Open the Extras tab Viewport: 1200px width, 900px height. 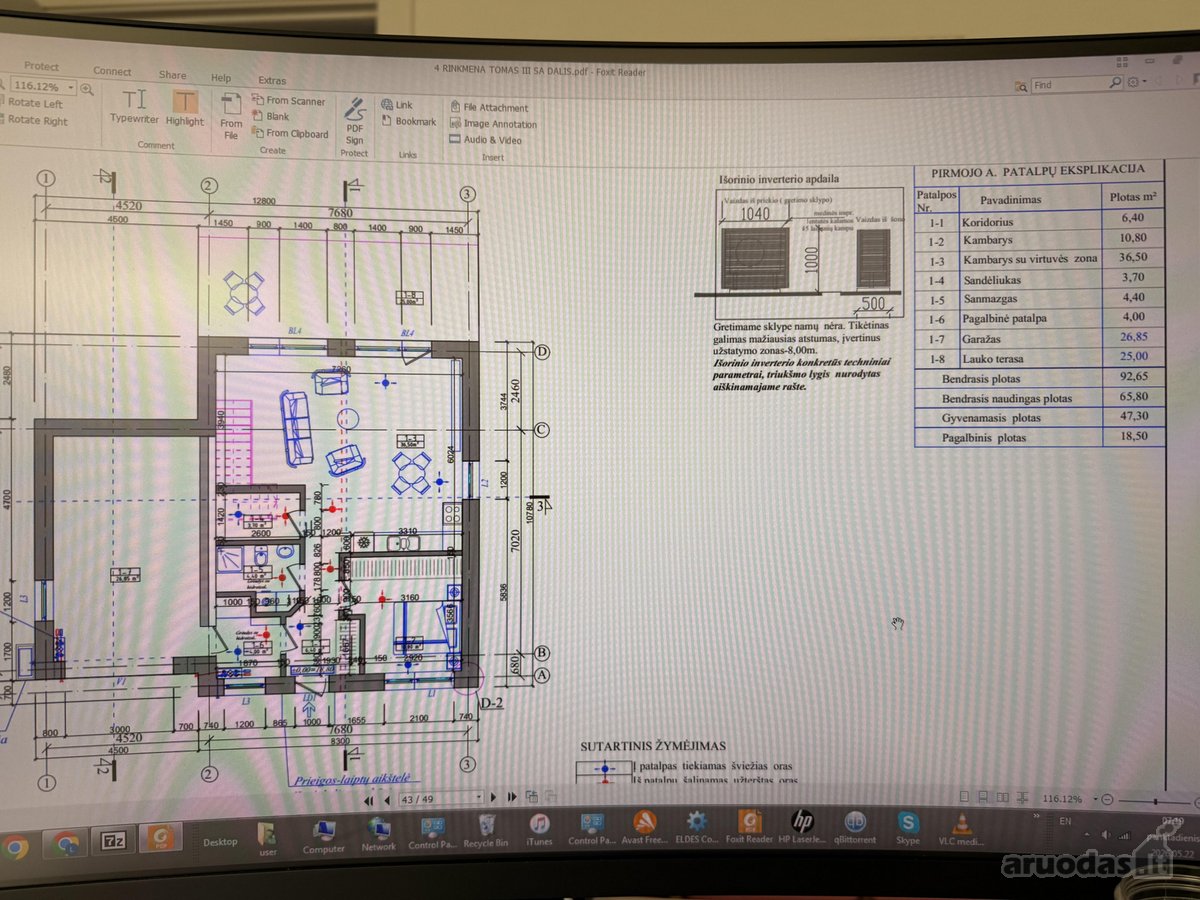coord(272,81)
